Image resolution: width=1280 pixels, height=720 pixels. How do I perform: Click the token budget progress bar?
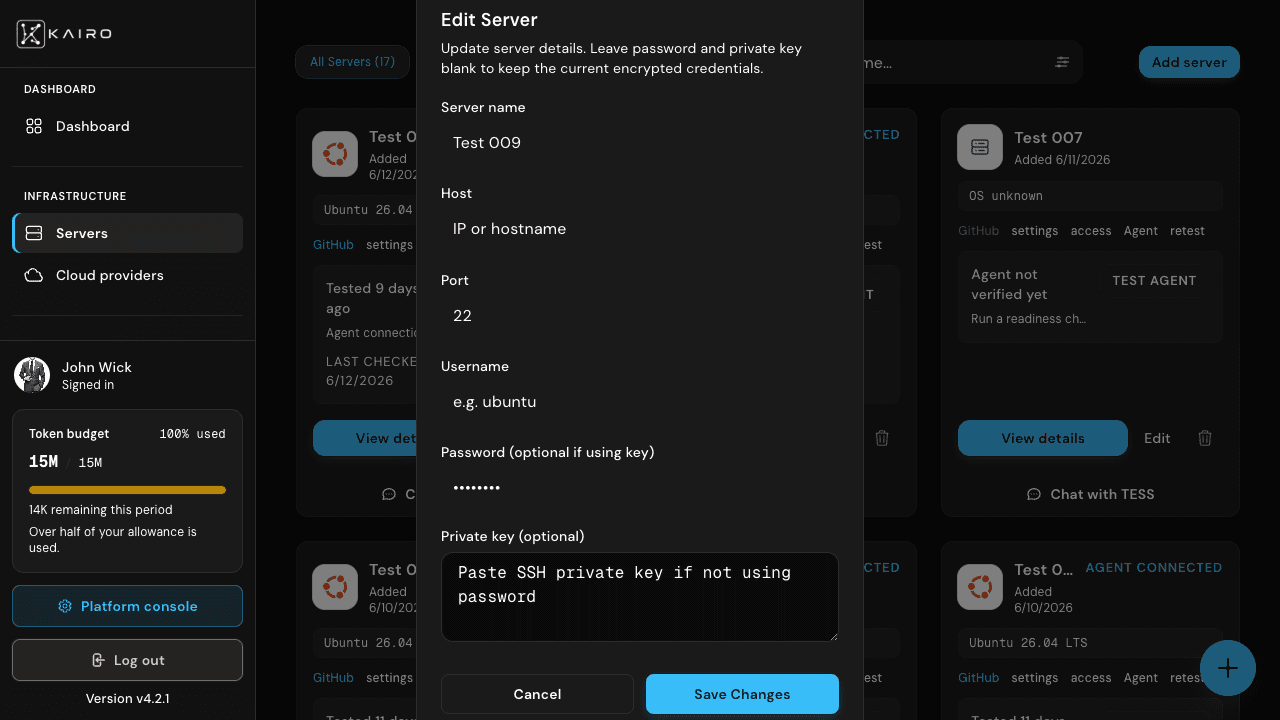[127, 490]
